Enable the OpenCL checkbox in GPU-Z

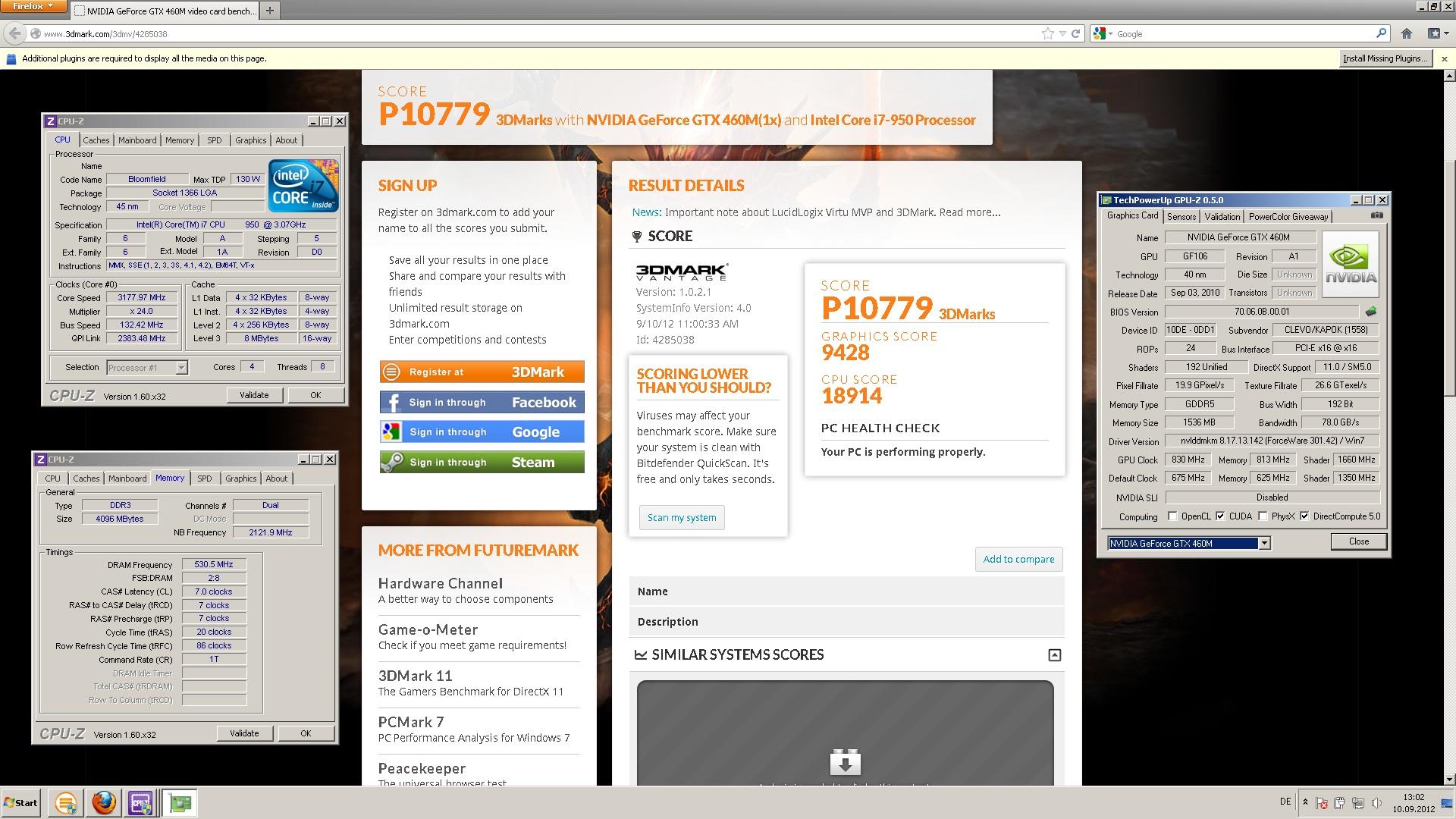[x=1172, y=516]
